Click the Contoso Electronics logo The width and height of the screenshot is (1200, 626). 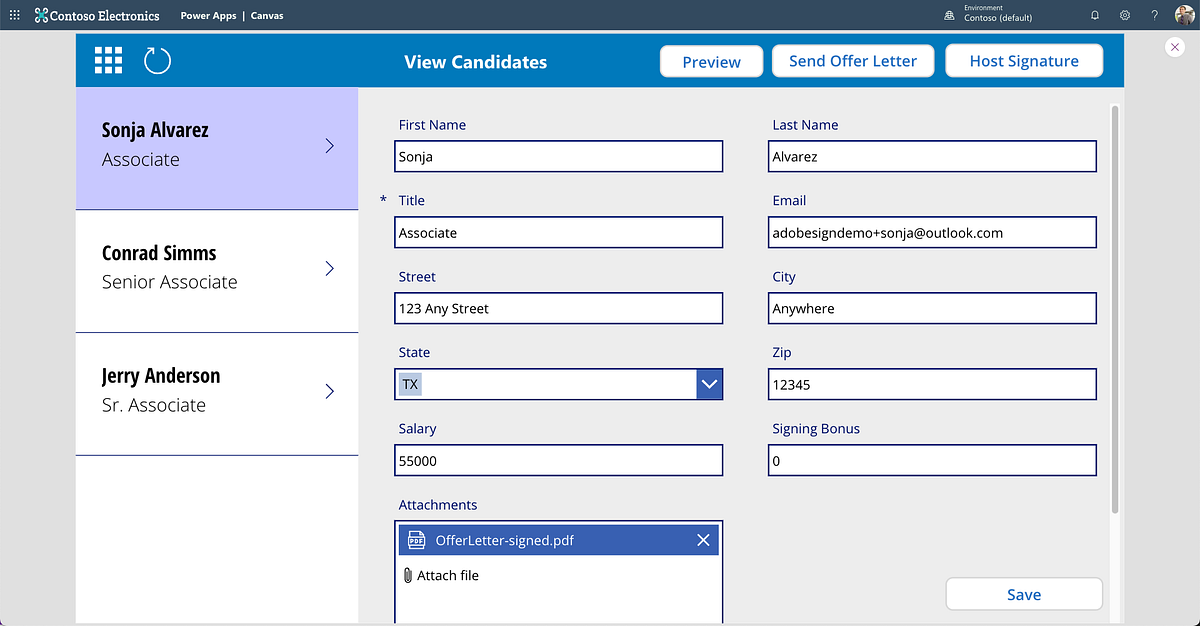point(96,15)
